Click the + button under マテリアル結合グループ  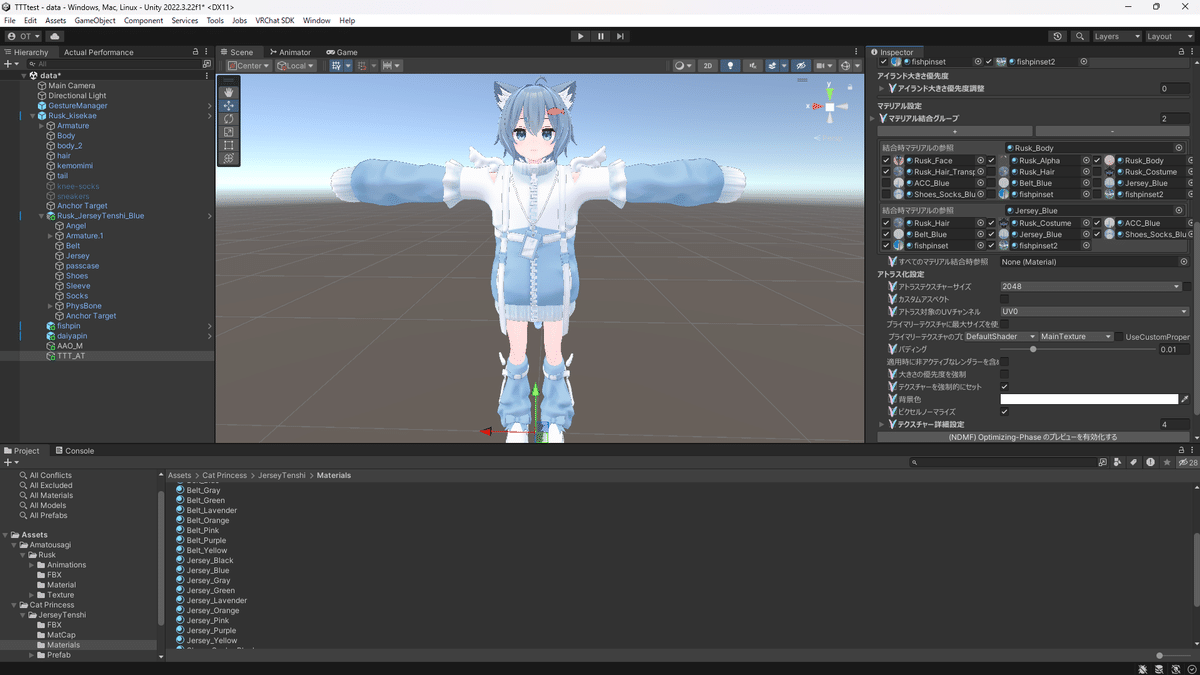(x=955, y=130)
